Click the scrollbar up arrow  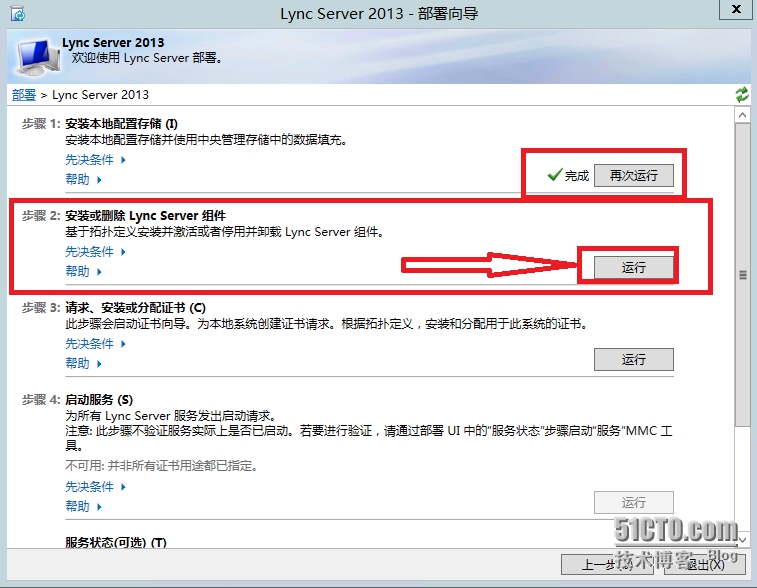[x=742, y=115]
